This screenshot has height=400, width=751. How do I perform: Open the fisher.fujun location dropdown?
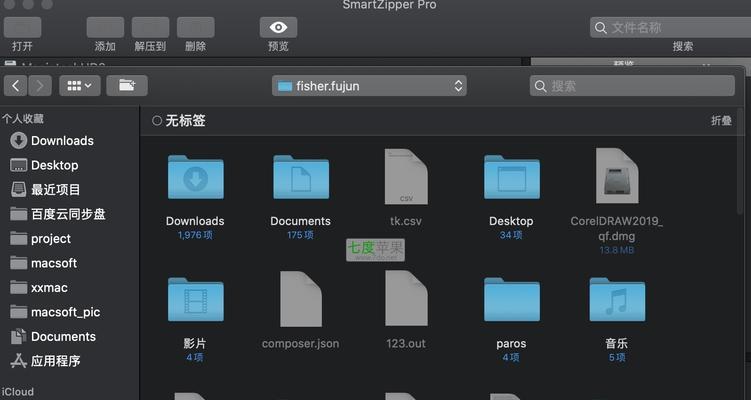click(x=369, y=86)
